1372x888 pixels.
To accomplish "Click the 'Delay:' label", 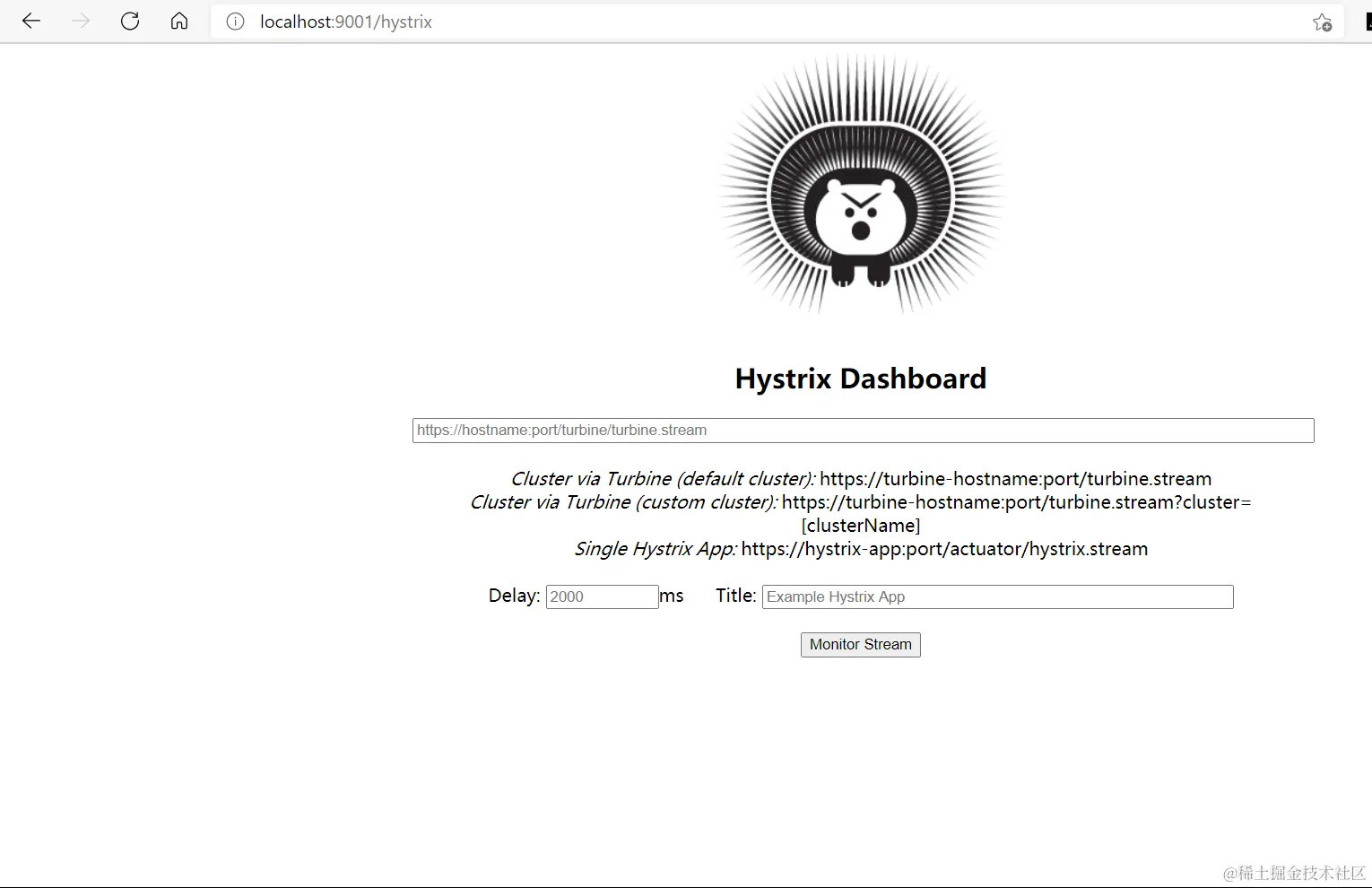I will pos(515,596).
